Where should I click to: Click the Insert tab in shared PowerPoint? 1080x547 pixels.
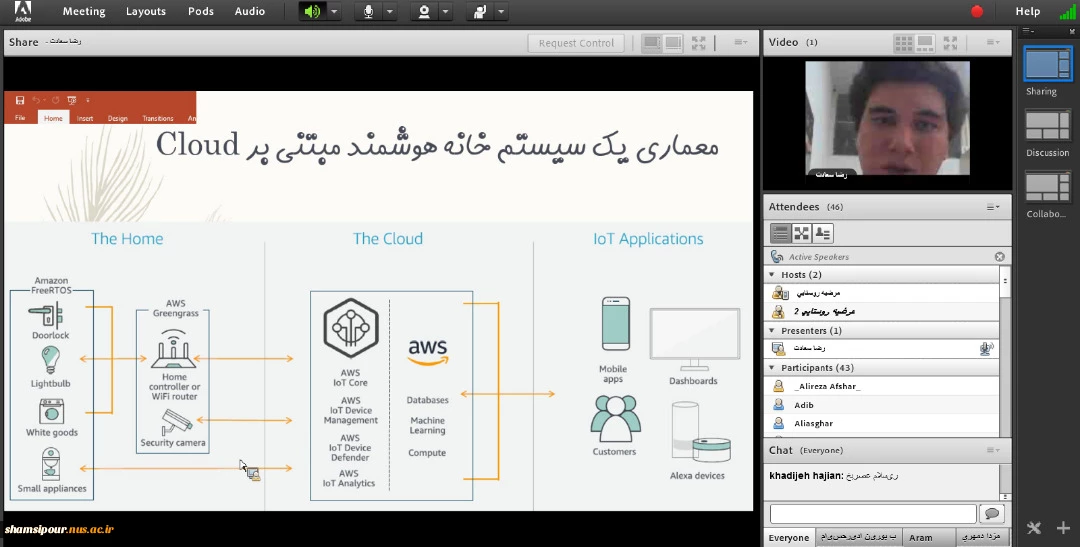coord(85,118)
